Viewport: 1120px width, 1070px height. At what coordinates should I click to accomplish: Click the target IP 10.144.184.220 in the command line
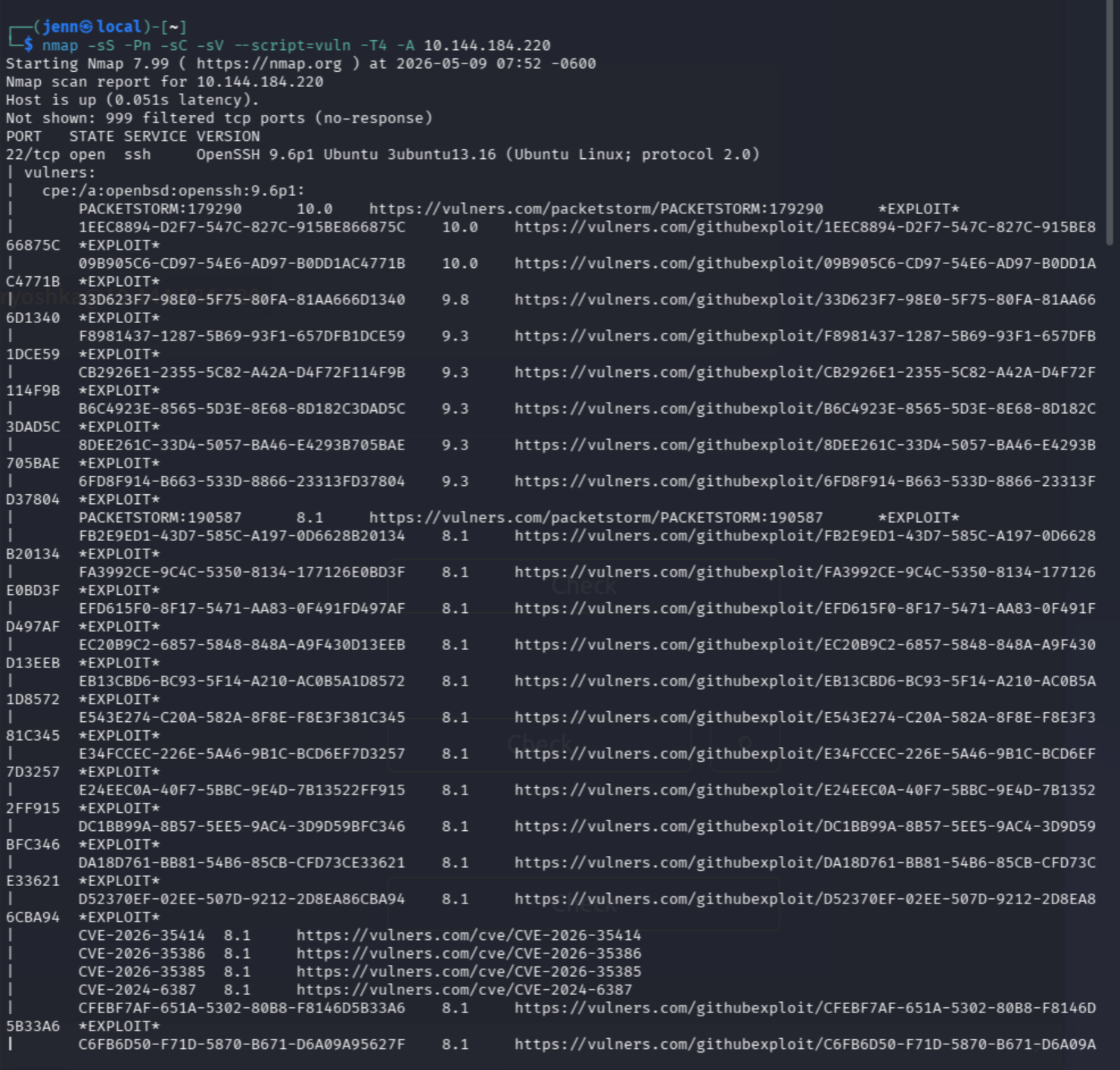point(487,45)
